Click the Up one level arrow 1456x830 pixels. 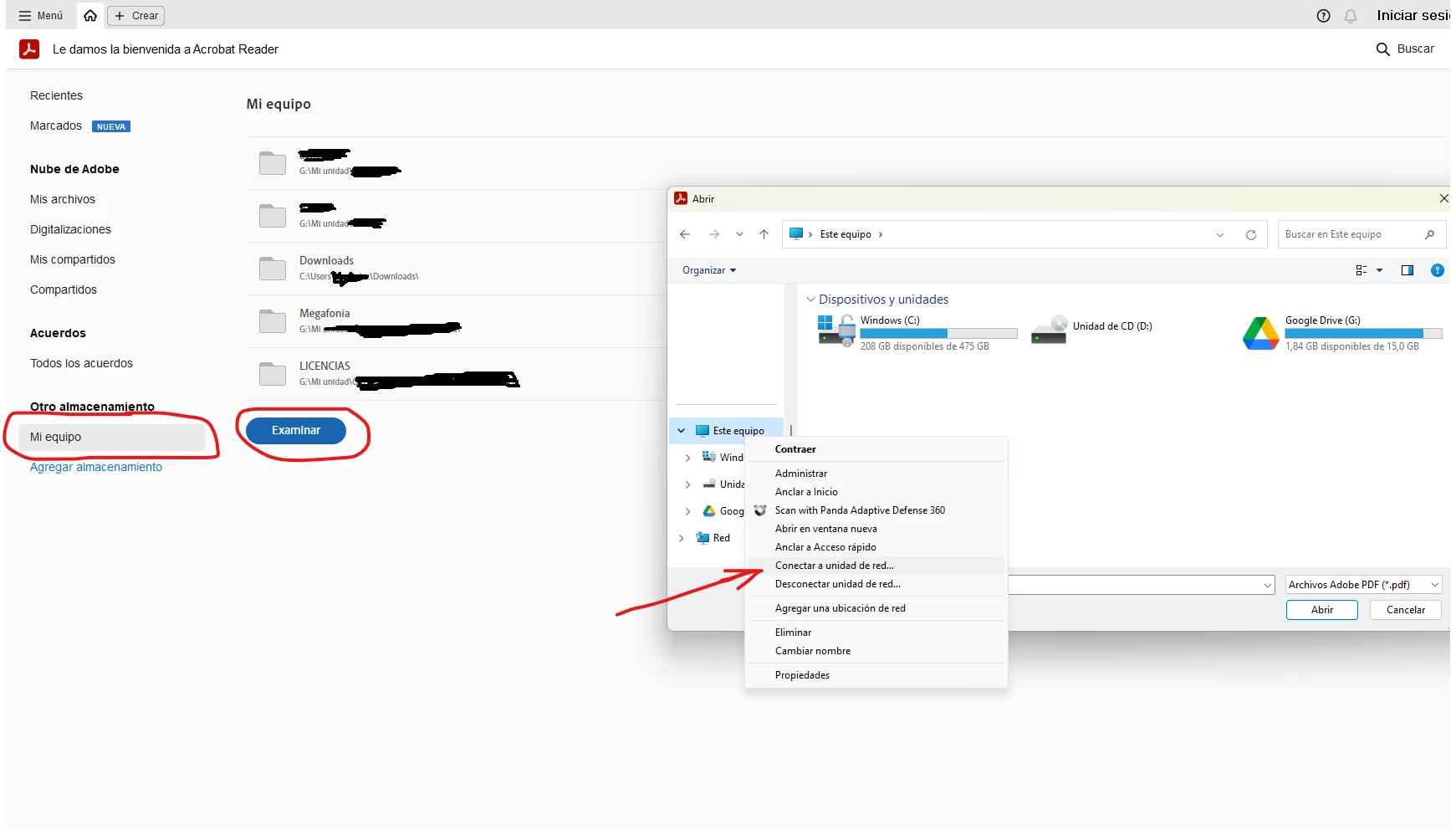click(x=764, y=234)
